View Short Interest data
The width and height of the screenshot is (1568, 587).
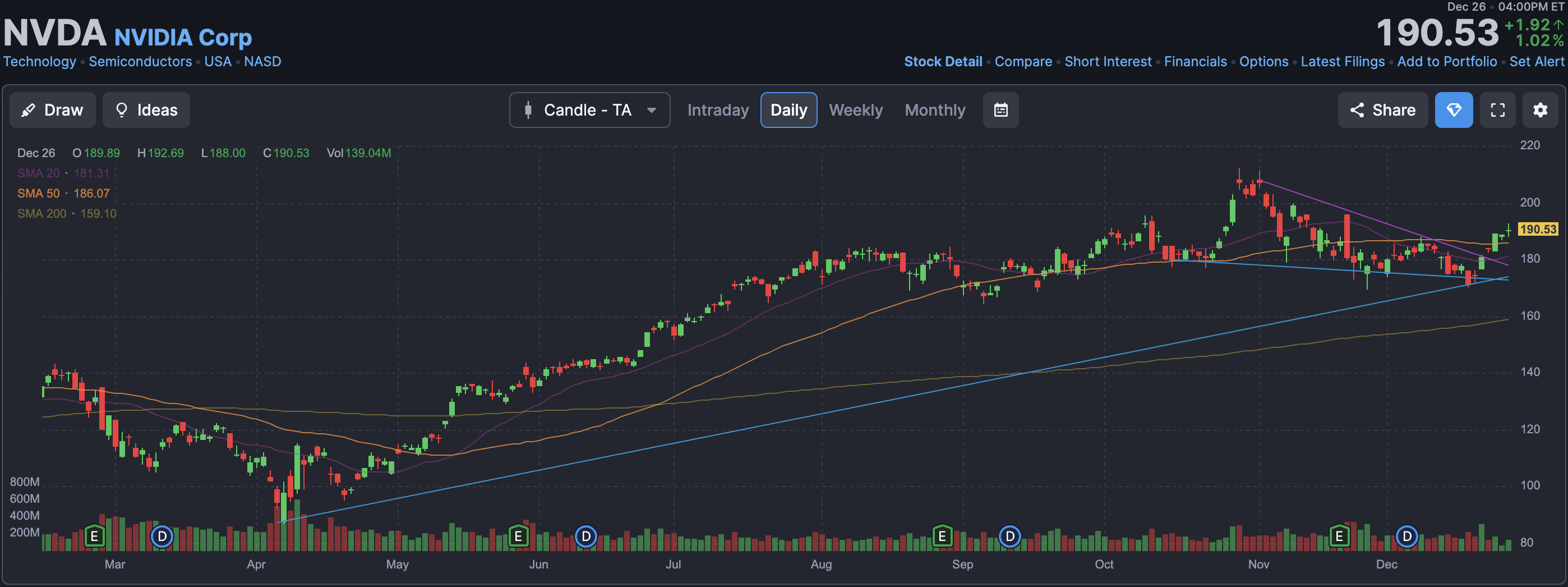pos(1108,62)
